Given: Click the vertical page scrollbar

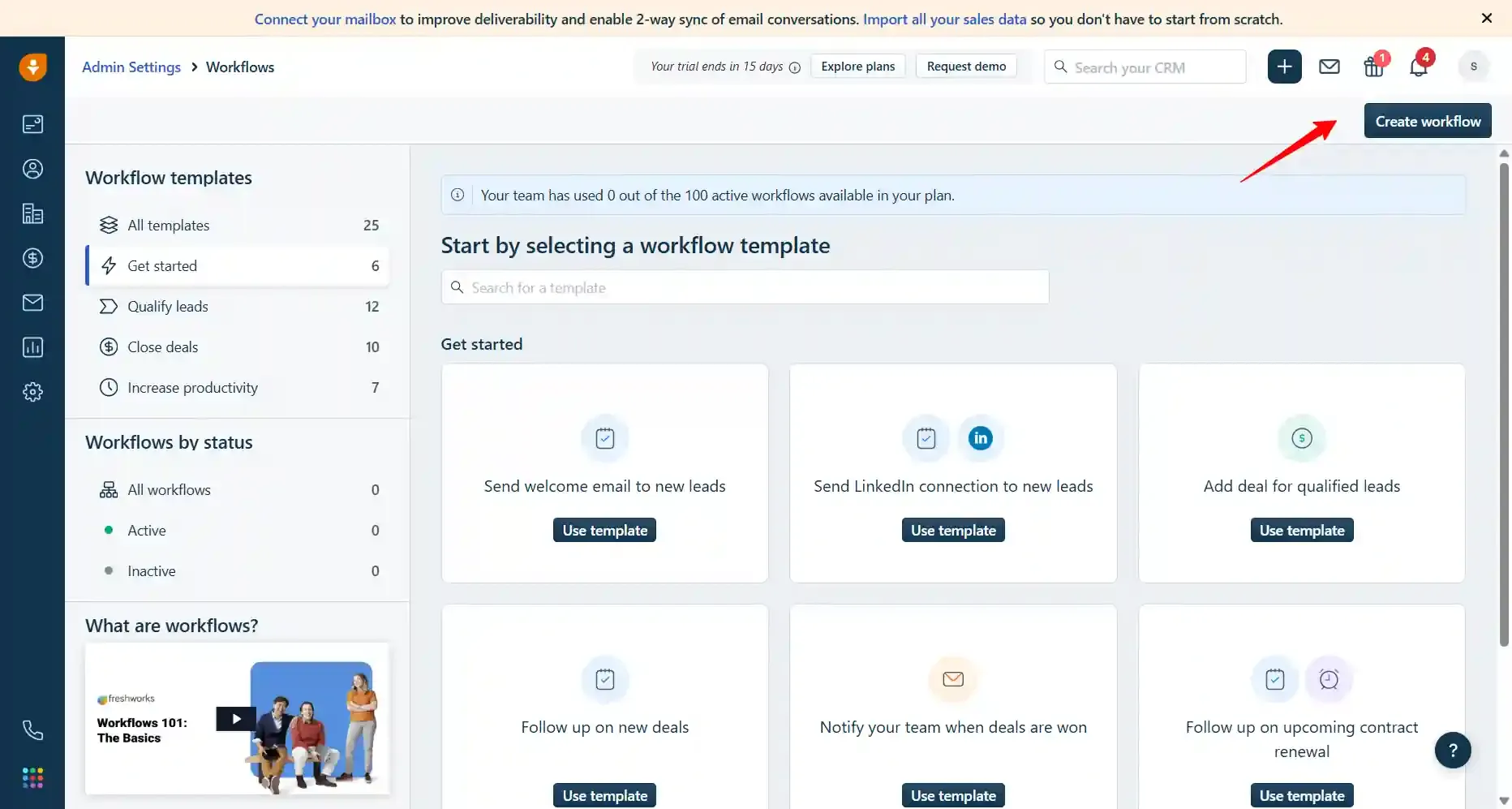Looking at the screenshot, I should click(x=1504, y=406).
